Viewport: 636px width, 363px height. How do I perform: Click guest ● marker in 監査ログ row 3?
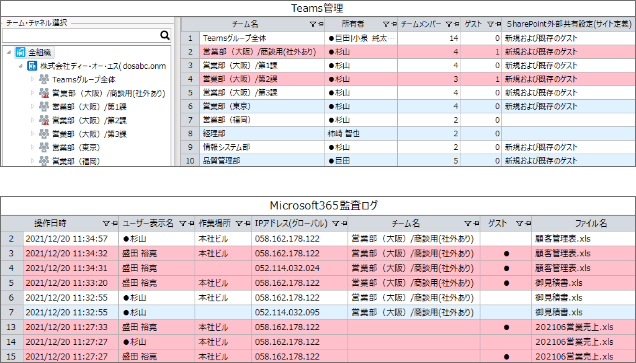click(x=506, y=253)
